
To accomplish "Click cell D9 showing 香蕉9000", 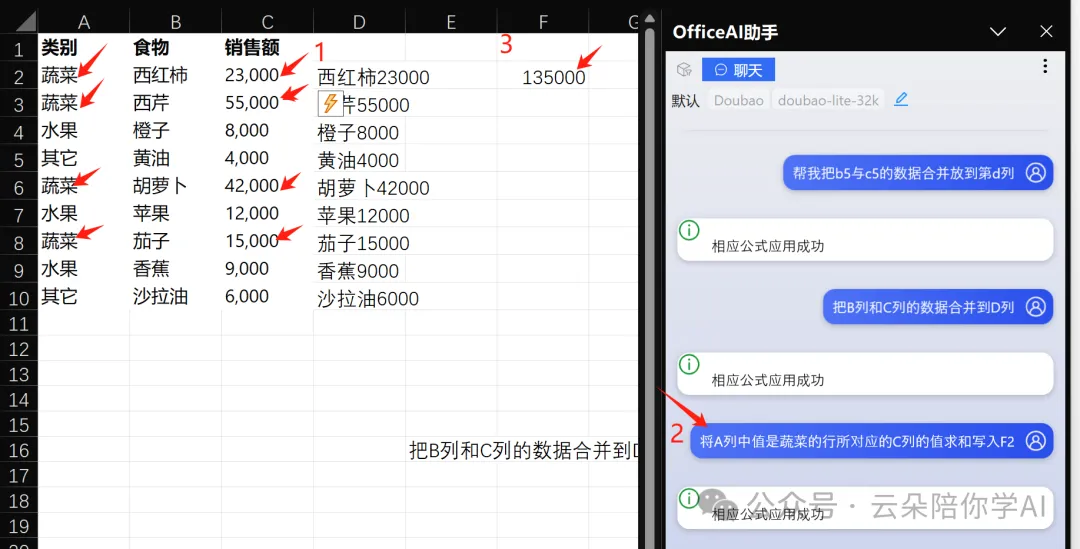I will (359, 271).
